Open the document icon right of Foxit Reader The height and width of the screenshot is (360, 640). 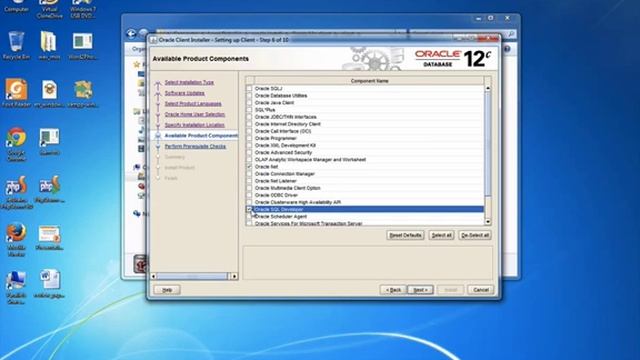(x=49, y=93)
